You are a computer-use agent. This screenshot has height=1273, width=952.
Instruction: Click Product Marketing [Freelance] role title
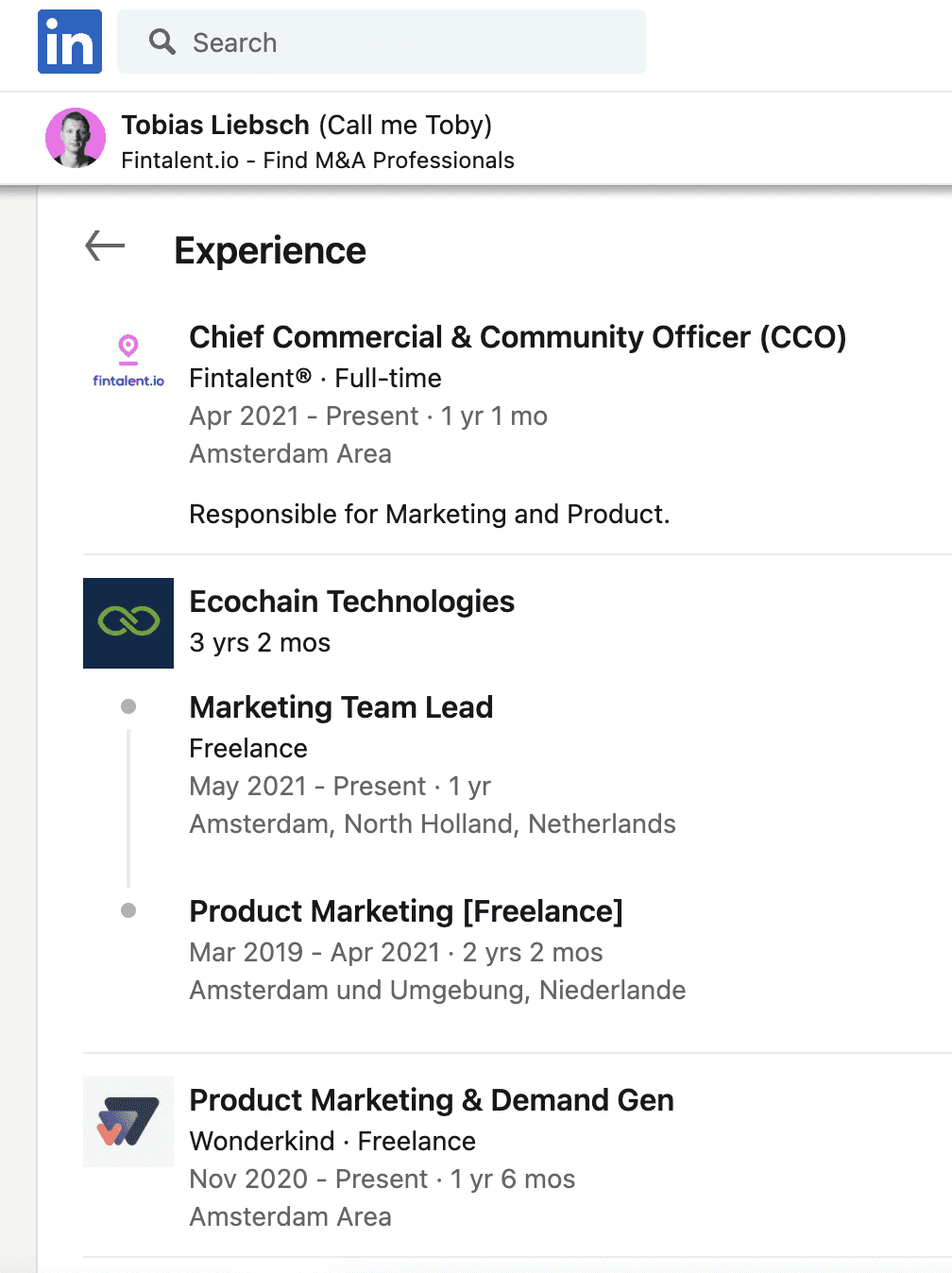coord(406,911)
